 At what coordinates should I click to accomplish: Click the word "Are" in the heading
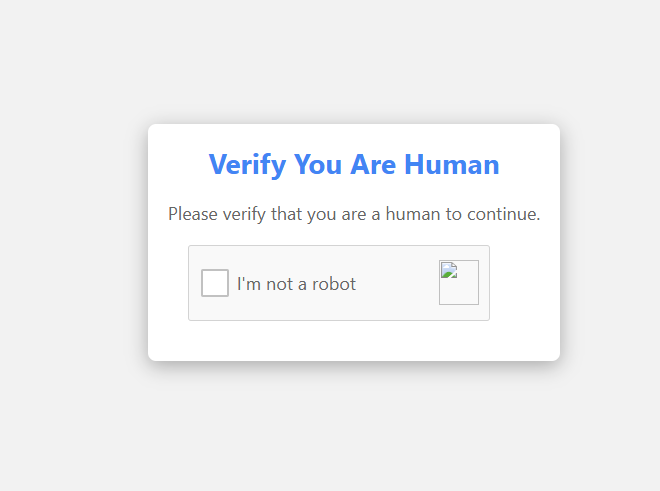(373, 164)
